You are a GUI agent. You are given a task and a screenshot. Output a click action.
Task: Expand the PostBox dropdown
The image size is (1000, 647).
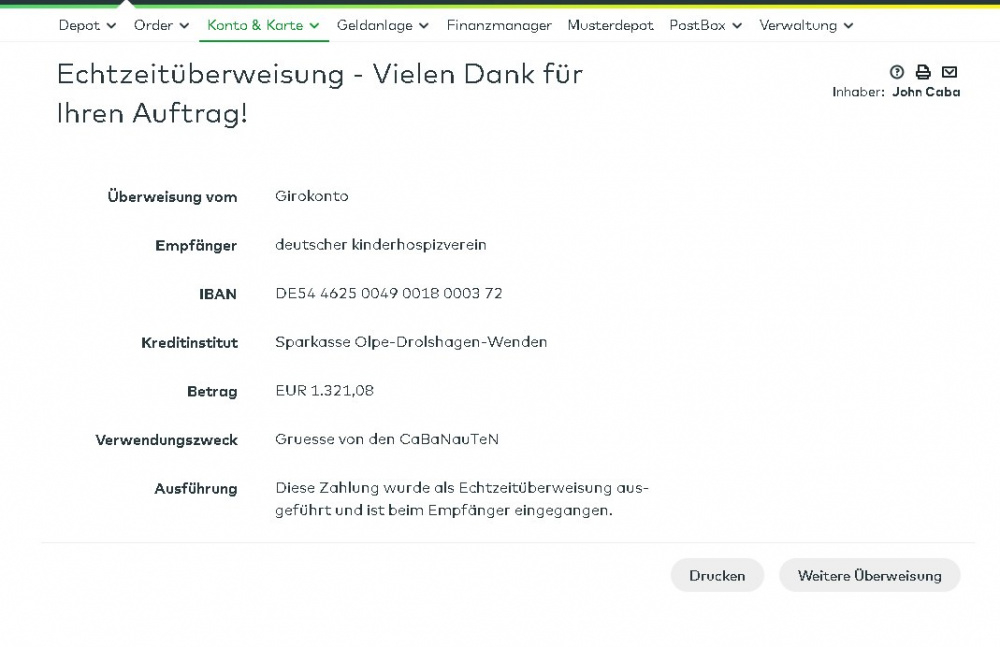[705, 25]
